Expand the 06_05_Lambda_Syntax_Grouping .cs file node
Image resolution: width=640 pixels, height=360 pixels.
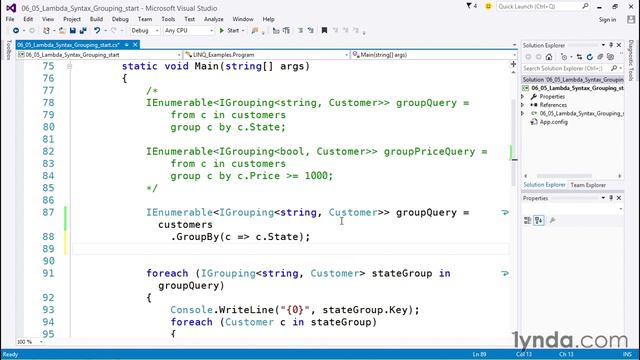point(523,113)
